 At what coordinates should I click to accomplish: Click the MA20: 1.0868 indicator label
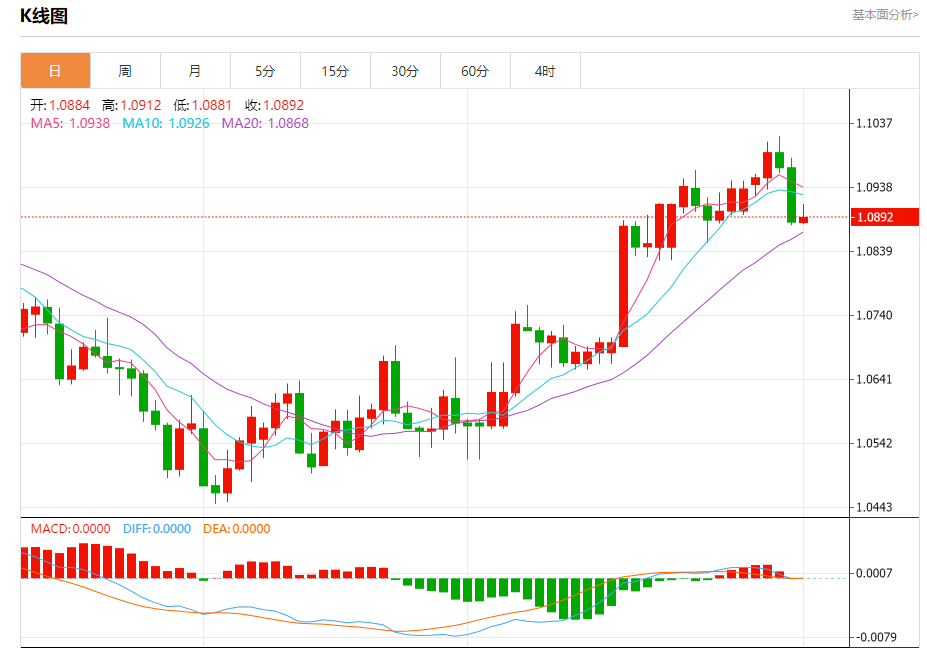265,124
